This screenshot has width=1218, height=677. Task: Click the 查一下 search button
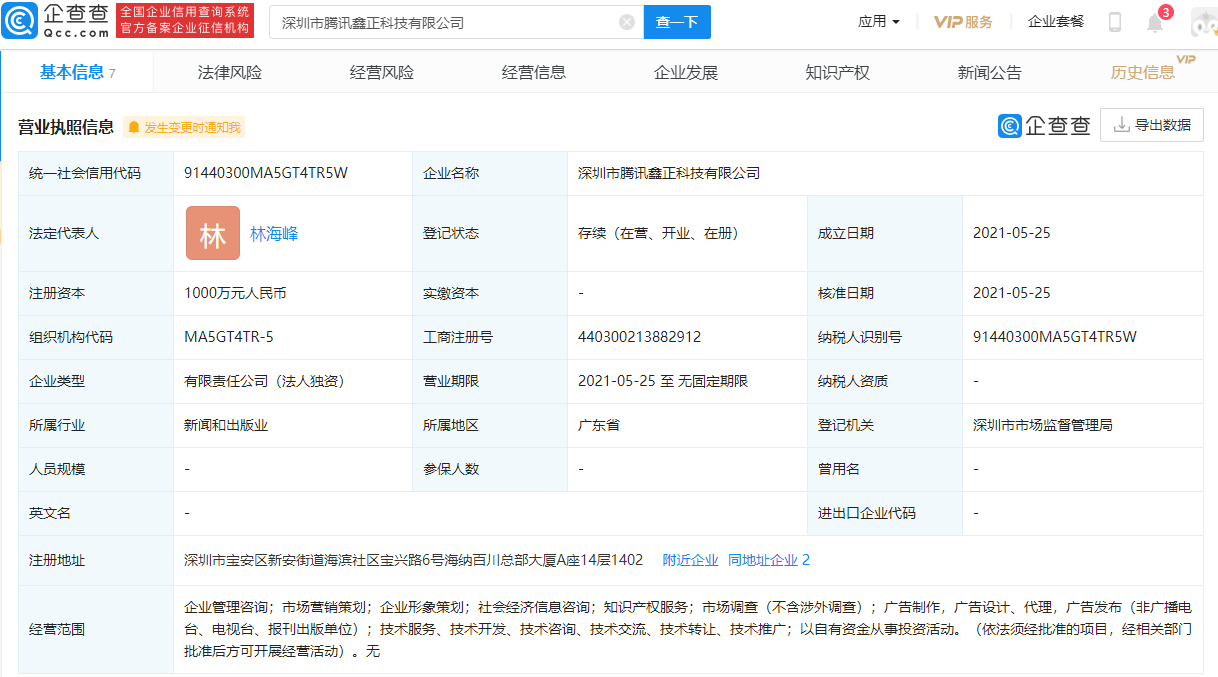pyautogui.click(x=677, y=22)
